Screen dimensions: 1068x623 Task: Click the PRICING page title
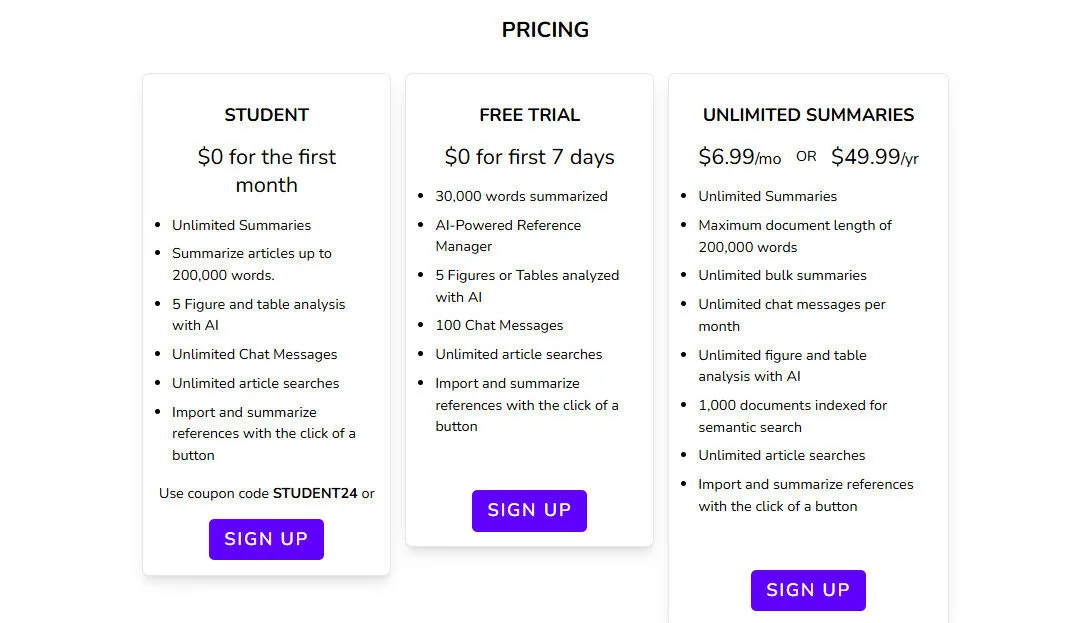point(546,30)
